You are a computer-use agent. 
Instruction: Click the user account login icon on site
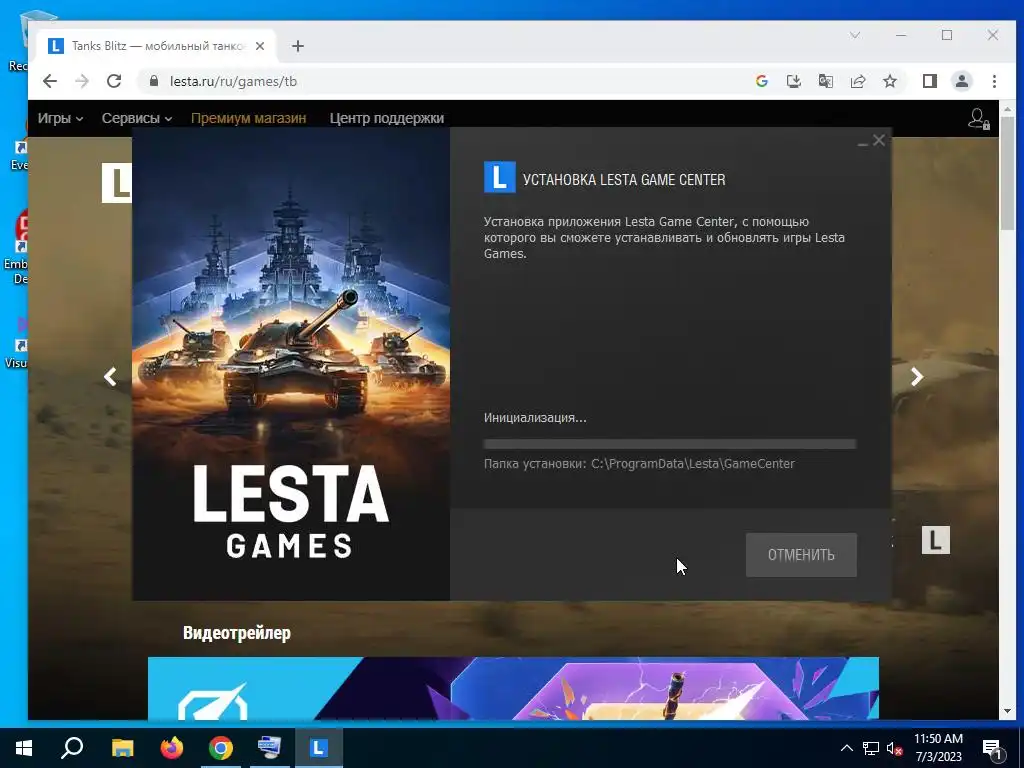pos(978,119)
